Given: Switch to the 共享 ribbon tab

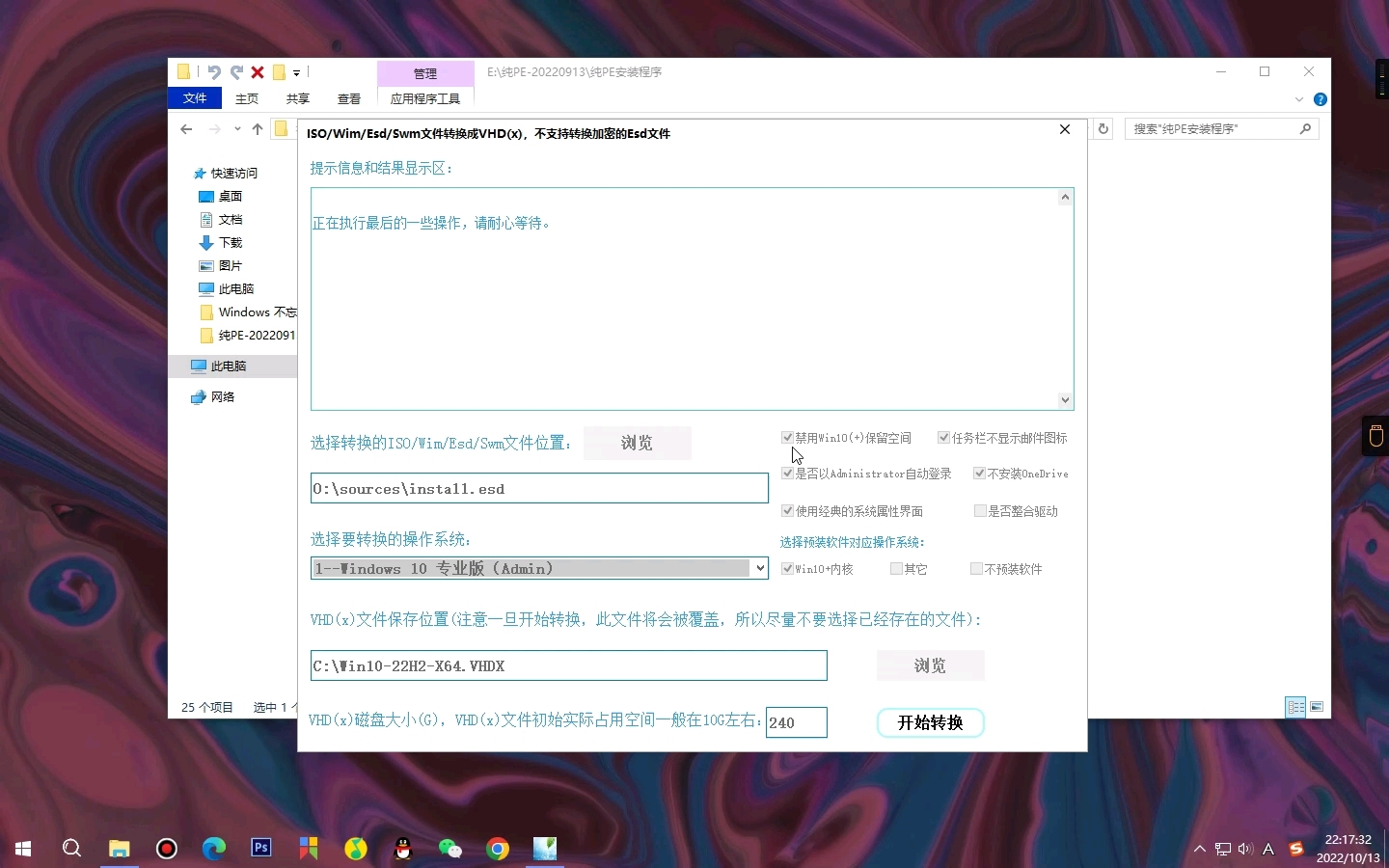Looking at the screenshot, I should [298, 99].
